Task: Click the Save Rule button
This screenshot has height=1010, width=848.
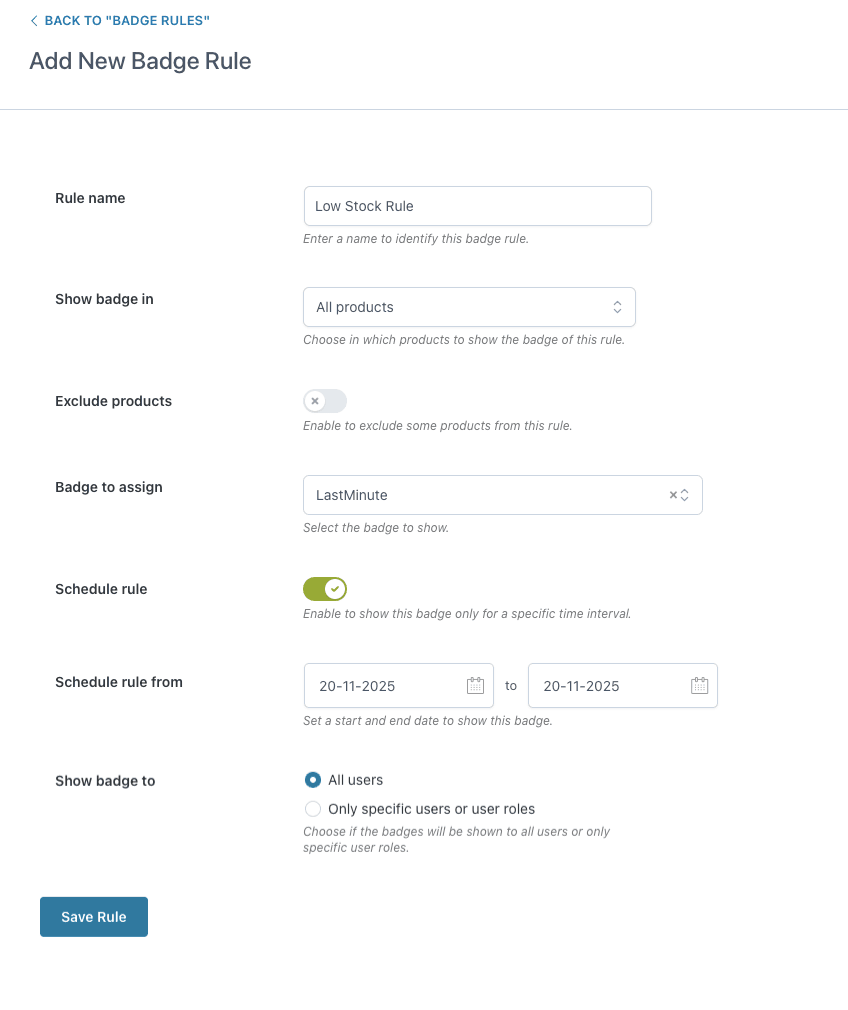Action: (93, 916)
